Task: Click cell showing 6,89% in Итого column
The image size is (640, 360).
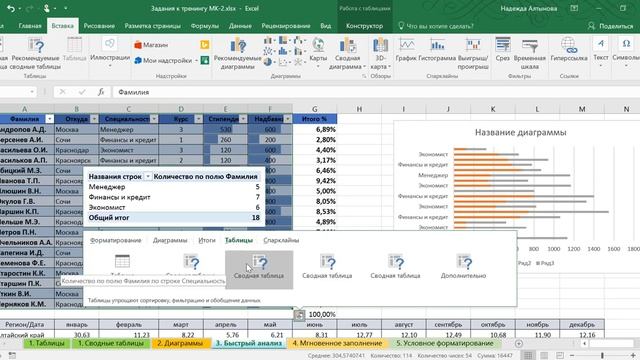Action: point(315,129)
